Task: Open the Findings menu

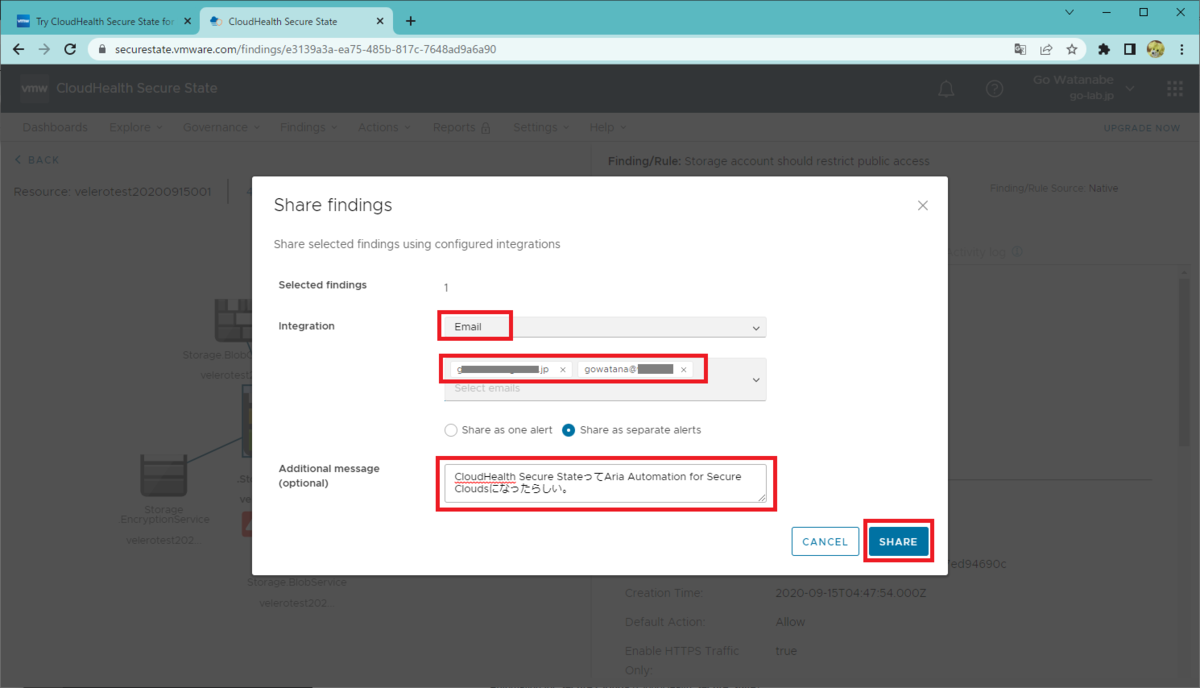Action: (308, 127)
